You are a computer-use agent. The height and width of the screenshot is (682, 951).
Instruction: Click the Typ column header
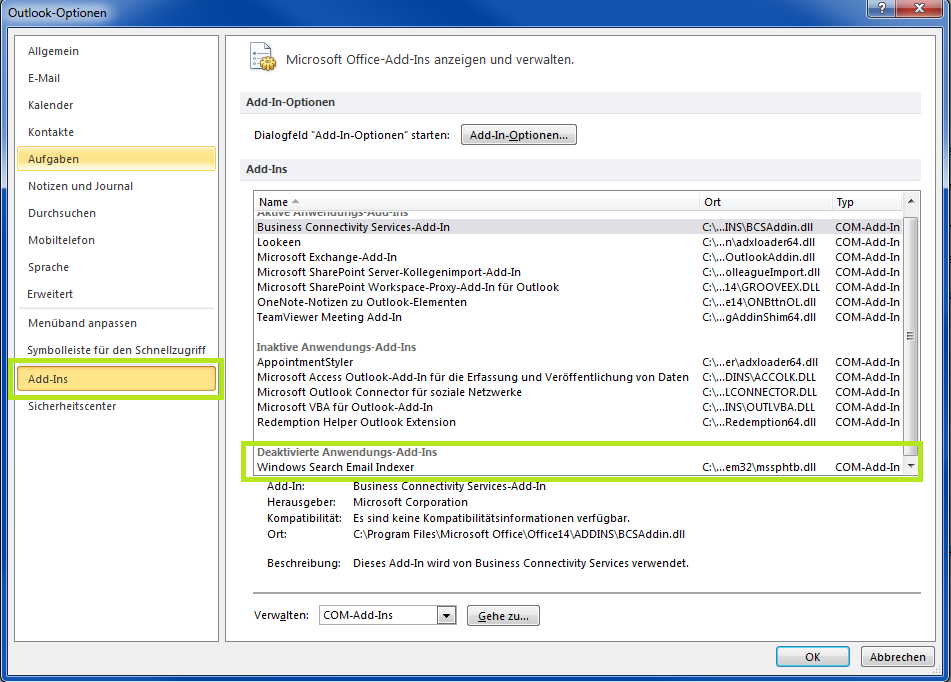(x=867, y=202)
